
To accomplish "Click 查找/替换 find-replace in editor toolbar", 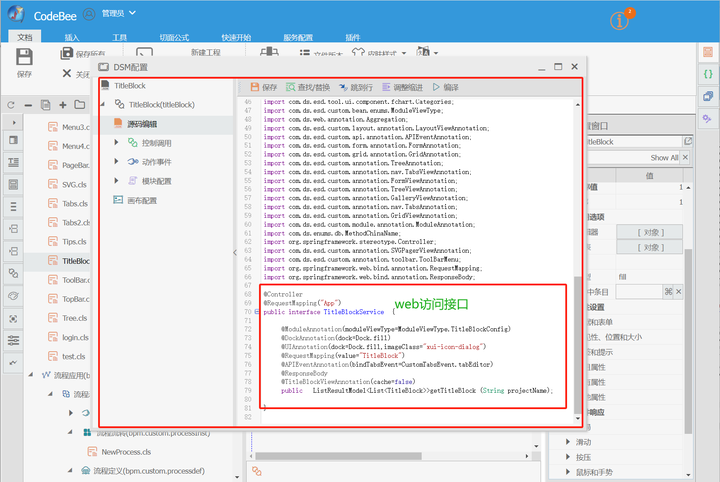I will tap(308, 87).
